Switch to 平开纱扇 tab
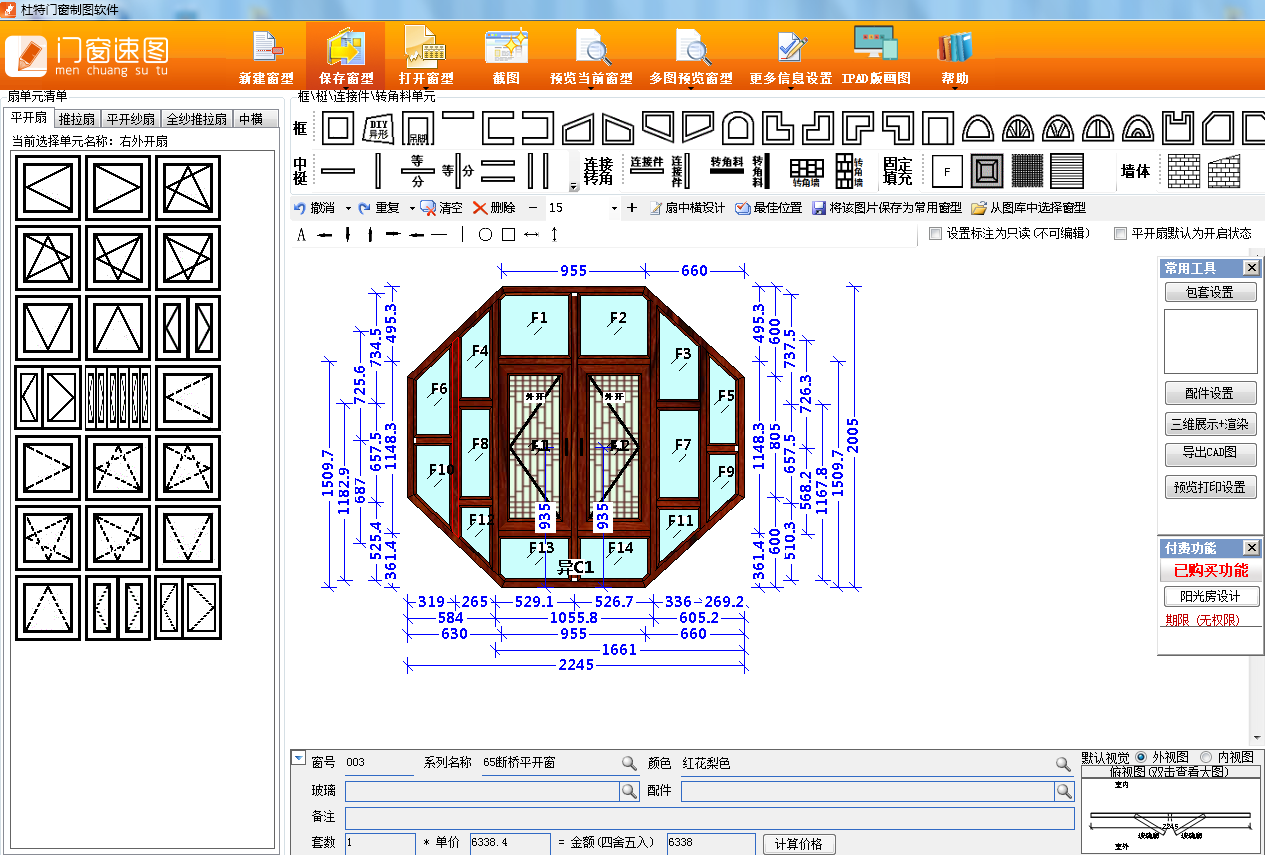This screenshot has width=1265, height=855. [130, 119]
